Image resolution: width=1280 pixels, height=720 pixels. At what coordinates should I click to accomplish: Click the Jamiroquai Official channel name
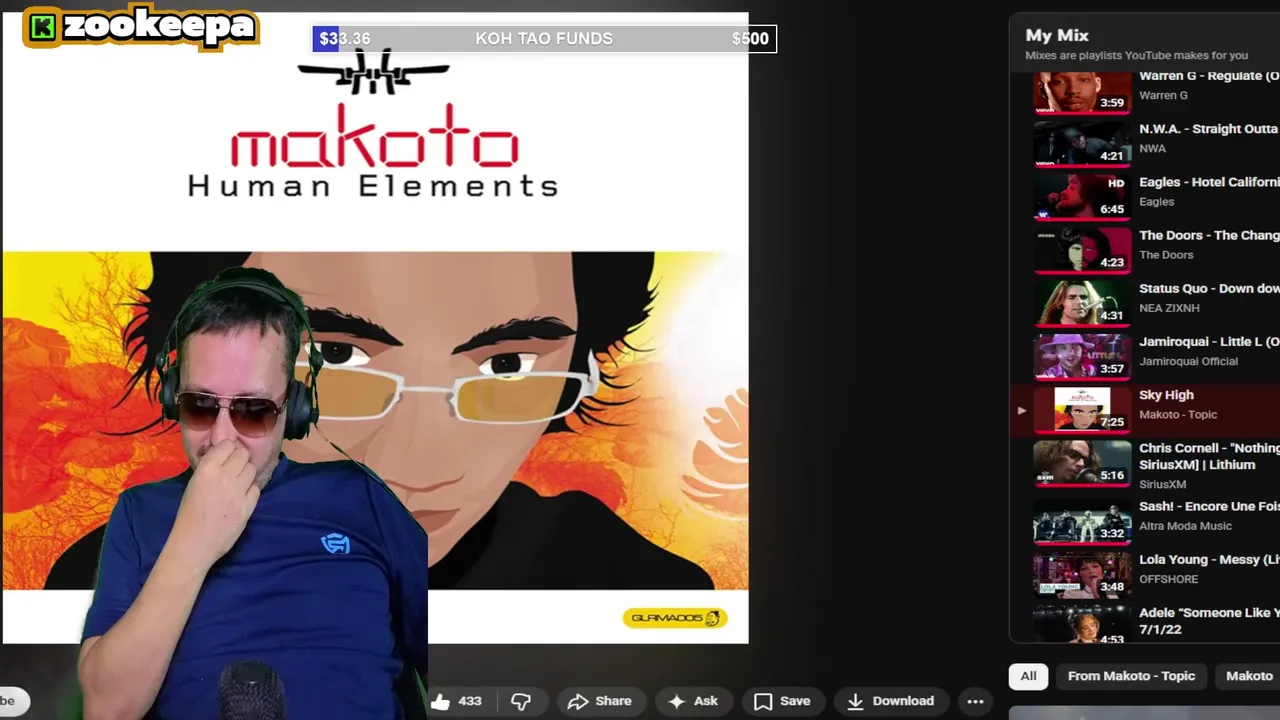tap(1188, 362)
